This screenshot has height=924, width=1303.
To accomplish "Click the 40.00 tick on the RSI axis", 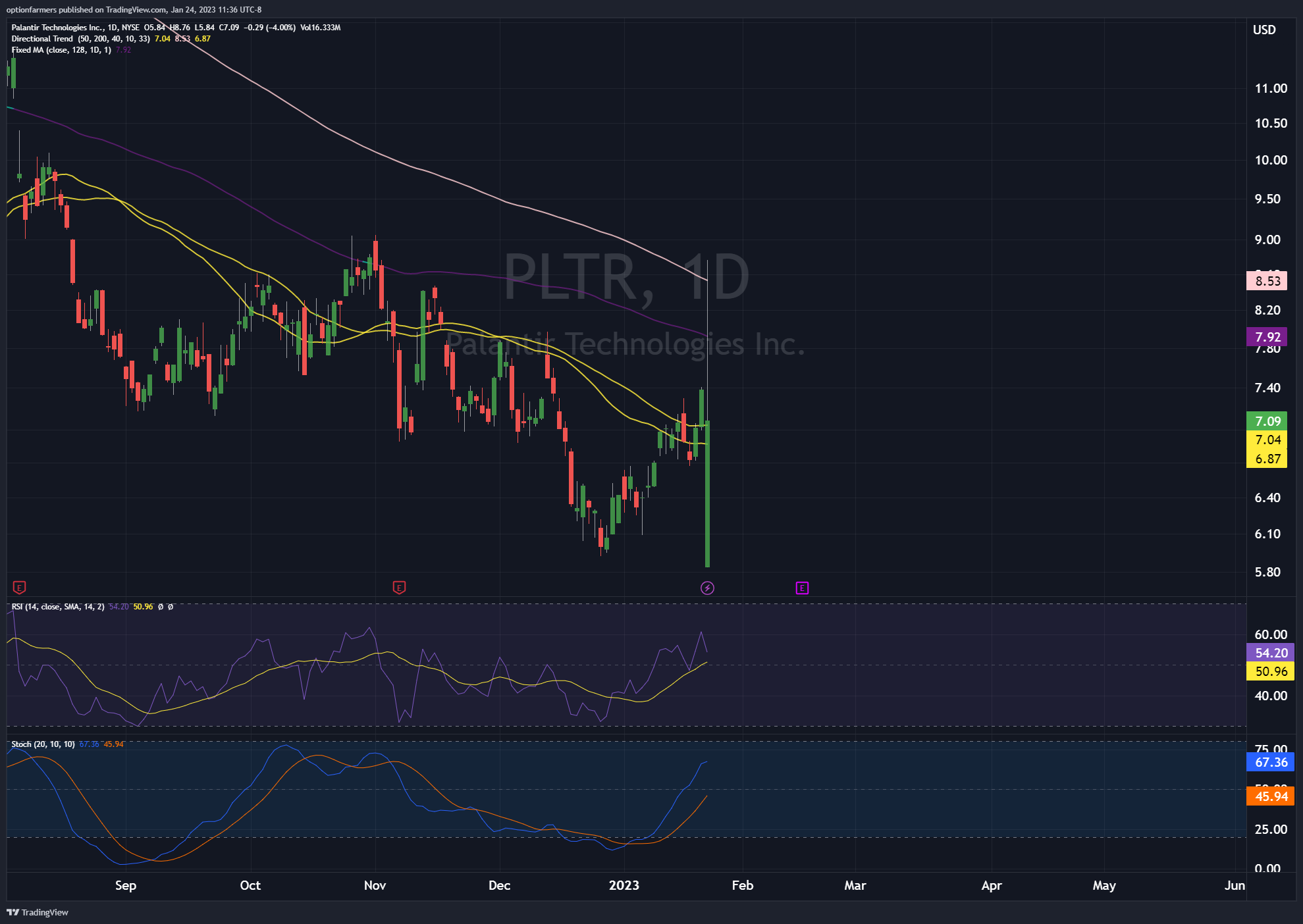I will click(x=1271, y=696).
